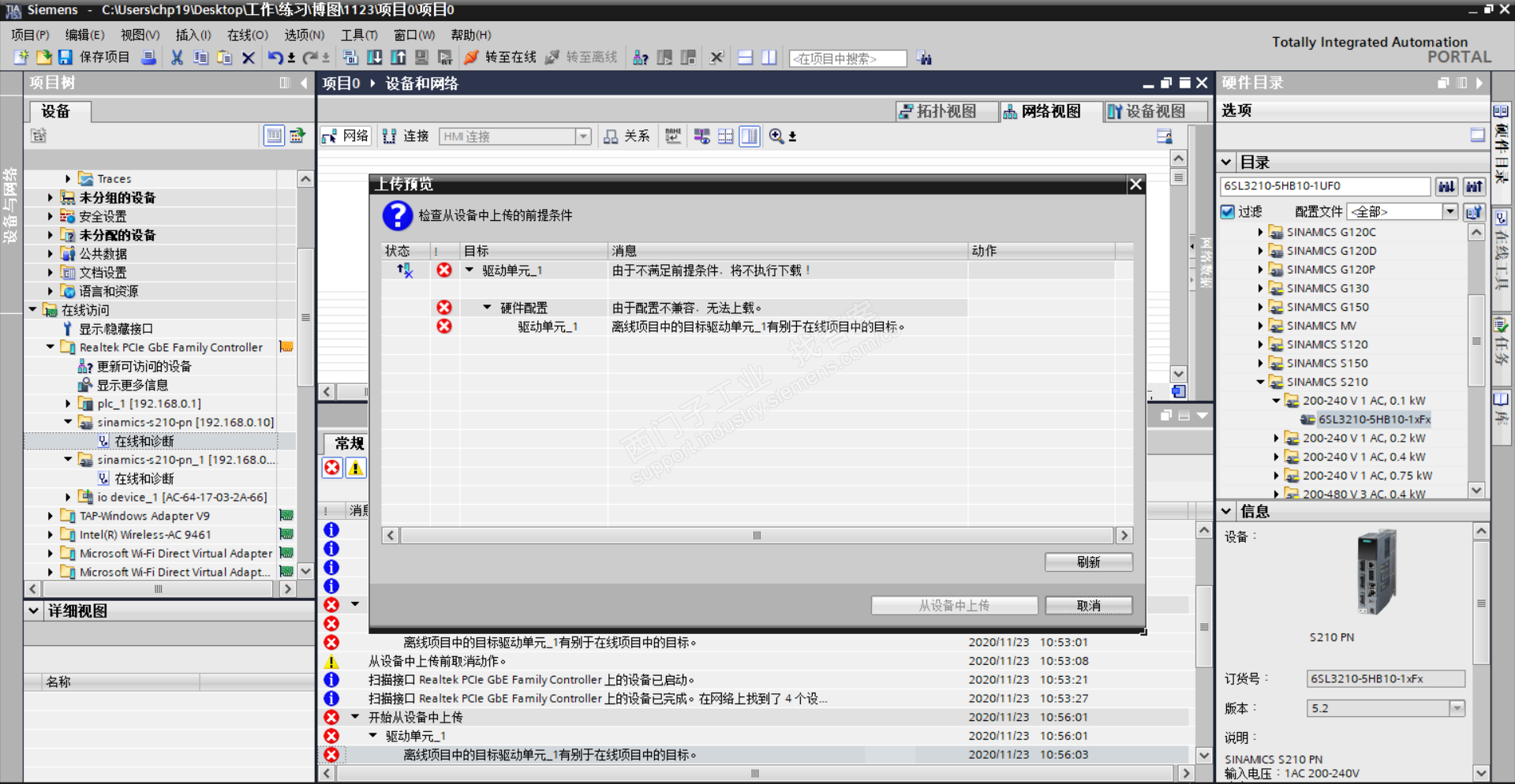This screenshot has height=784, width=1515.
Task: Collapse the 在线访问 tree node
Action: pos(32,310)
